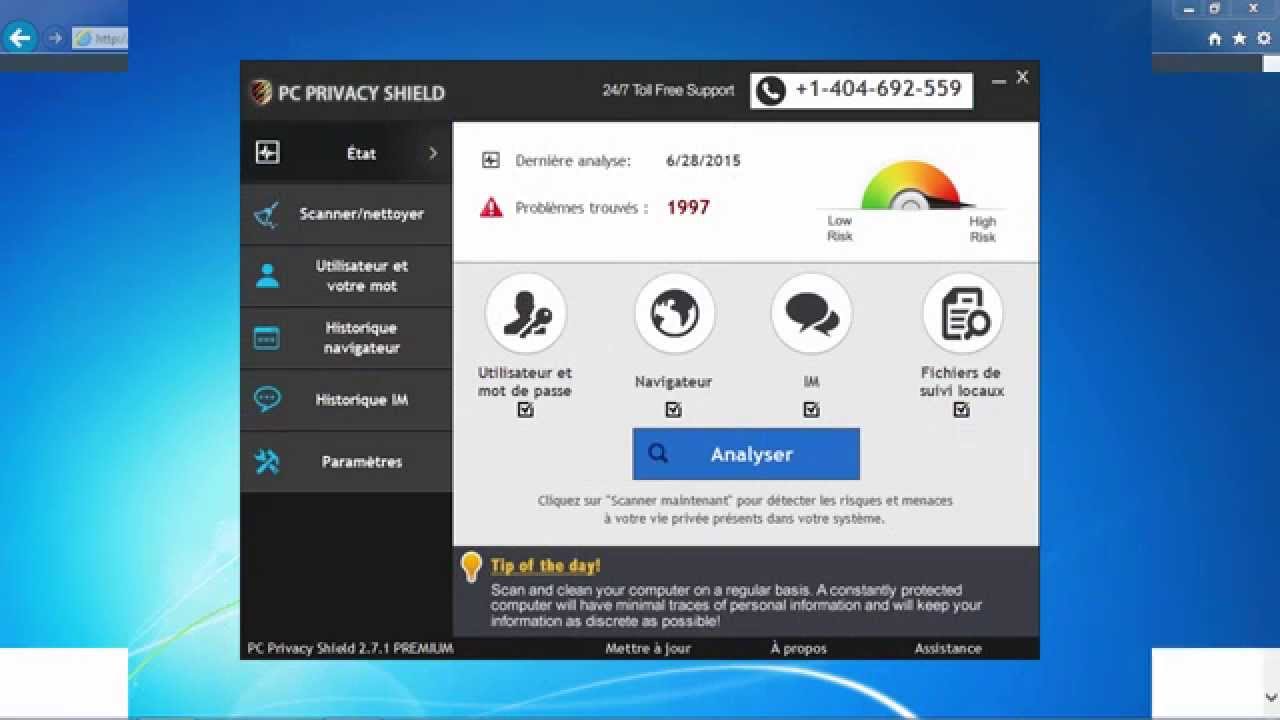The image size is (1280, 720).
Task: Expand the État chevron arrow
Action: pyautogui.click(x=433, y=153)
